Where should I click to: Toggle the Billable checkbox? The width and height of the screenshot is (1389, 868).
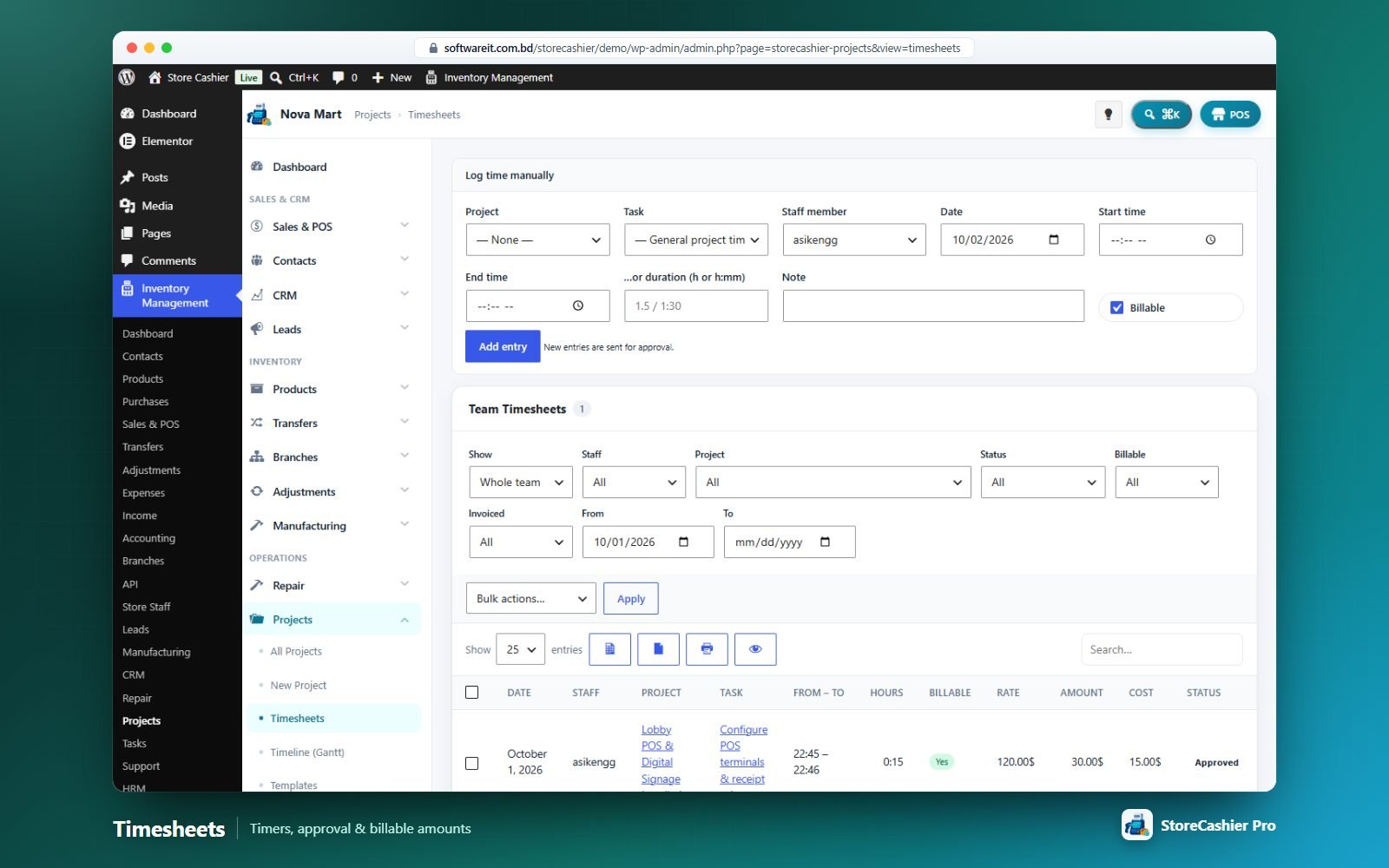pos(1117,307)
